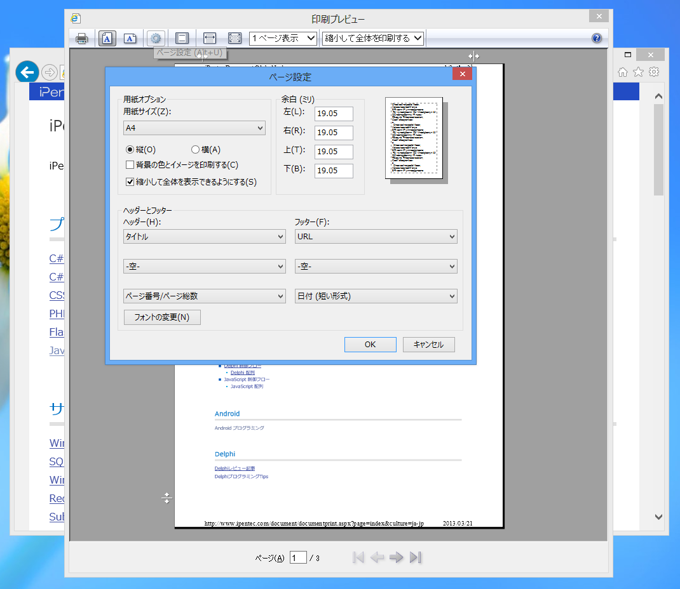
Task: Open header タイトル dropdown
Action: [204, 237]
